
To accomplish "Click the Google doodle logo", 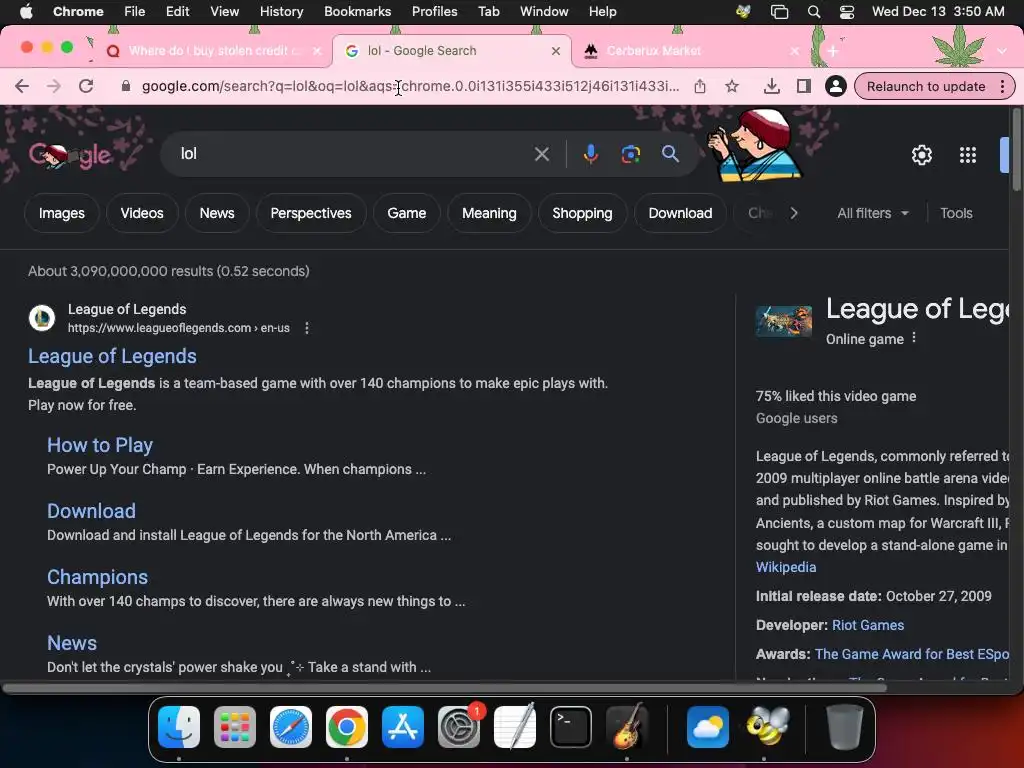I will (x=70, y=155).
